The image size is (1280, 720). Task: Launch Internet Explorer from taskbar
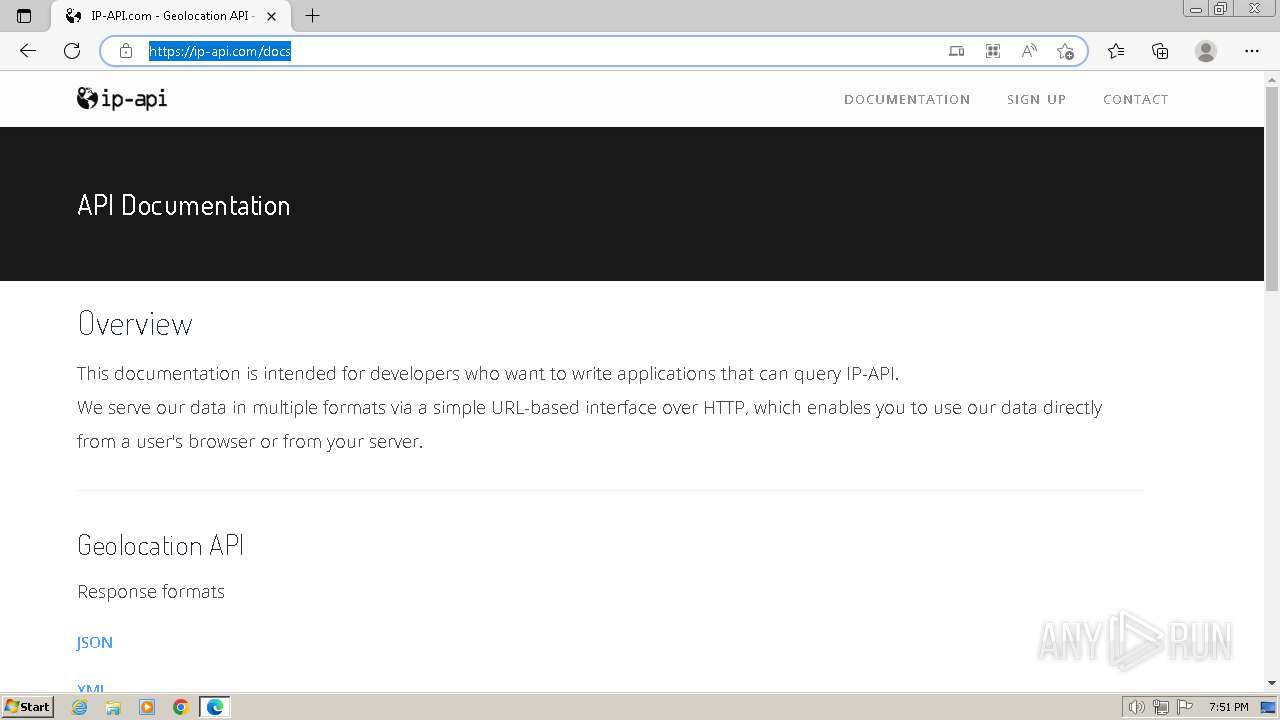coord(80,707)
